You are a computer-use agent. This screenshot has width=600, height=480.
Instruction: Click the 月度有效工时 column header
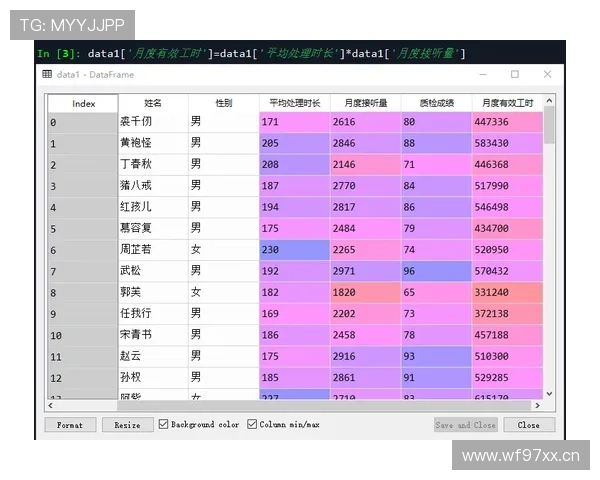pyautogui.click(x=507, y=103)
